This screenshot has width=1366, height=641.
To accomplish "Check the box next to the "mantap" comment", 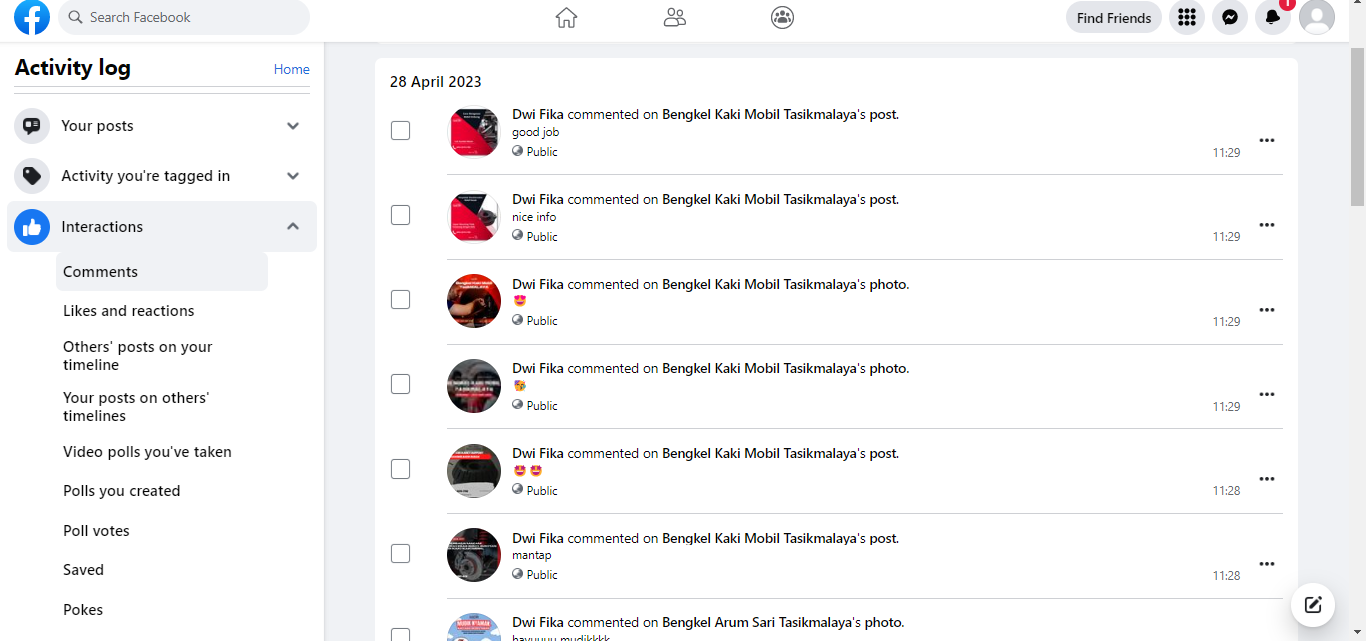I will click(400, 553).
